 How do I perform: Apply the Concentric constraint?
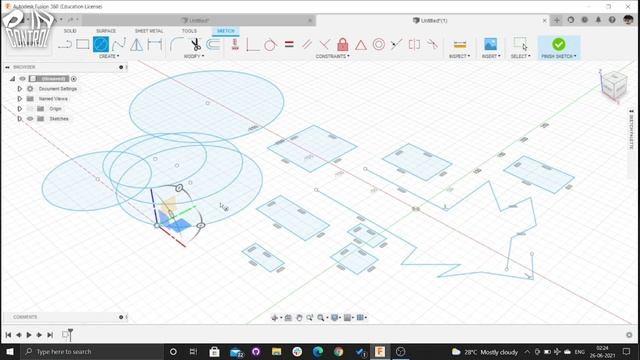point(379,44)
